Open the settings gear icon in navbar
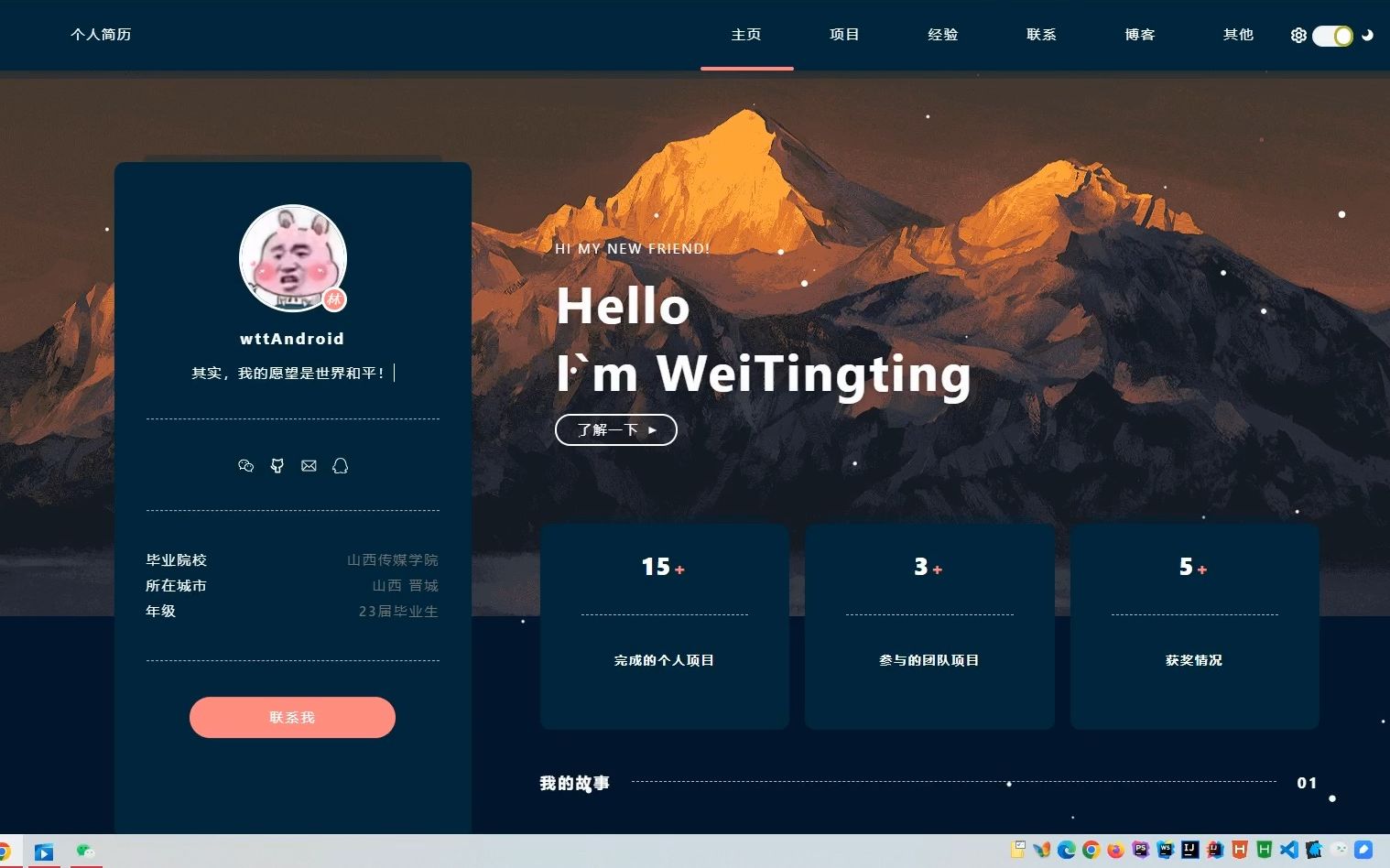This screenshot has height=868, width=1390. pyautogui.click(x=1298, y=35)
